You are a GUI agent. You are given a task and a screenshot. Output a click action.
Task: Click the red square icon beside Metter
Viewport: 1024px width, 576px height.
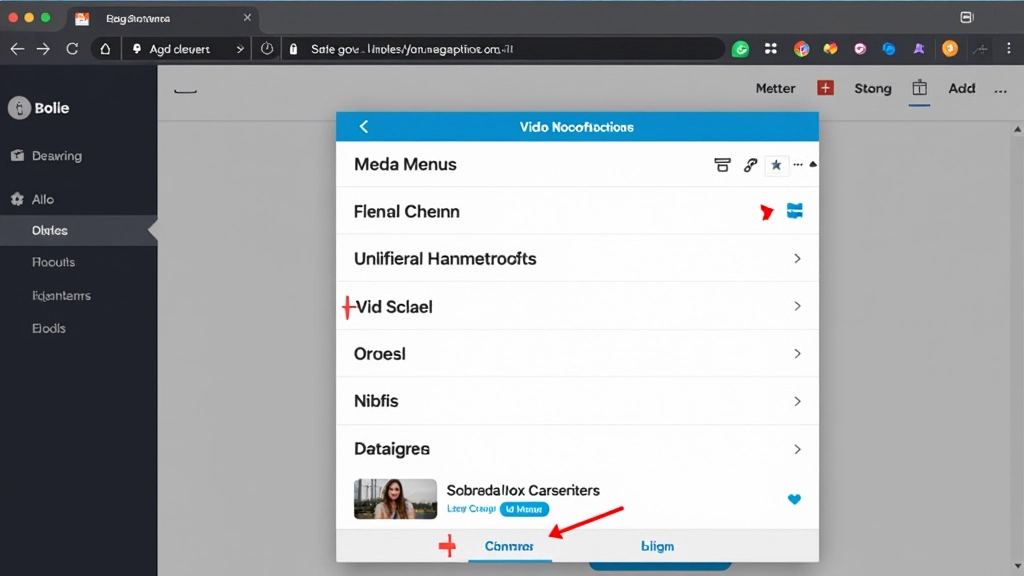click(x=826, y=88)
